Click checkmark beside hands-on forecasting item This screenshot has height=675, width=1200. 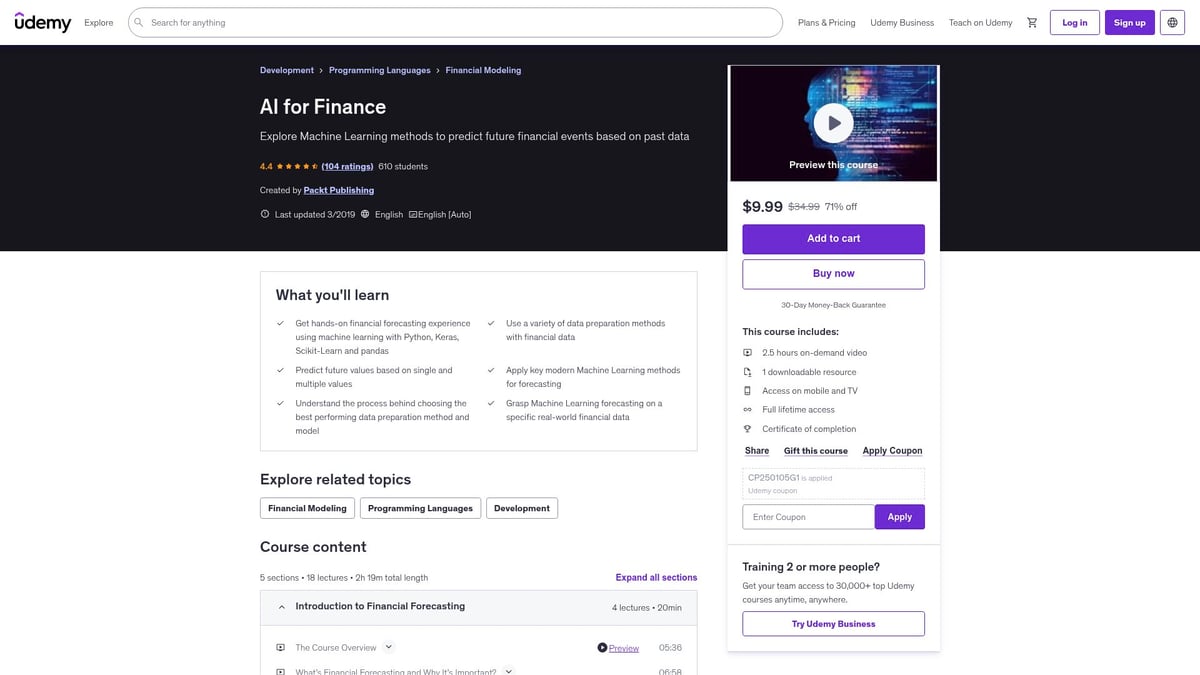[280, 323]
